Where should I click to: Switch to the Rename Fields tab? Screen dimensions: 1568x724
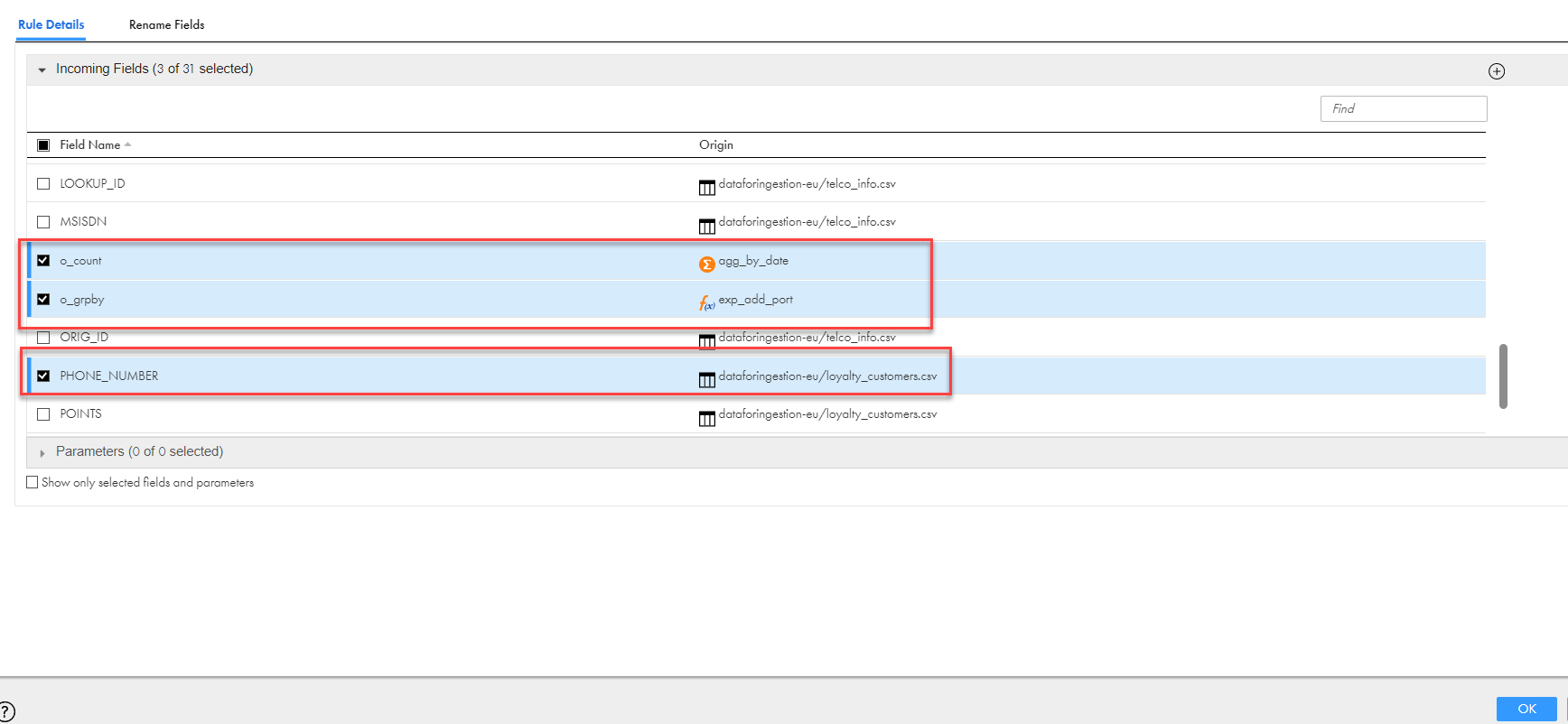pos(166,24)
